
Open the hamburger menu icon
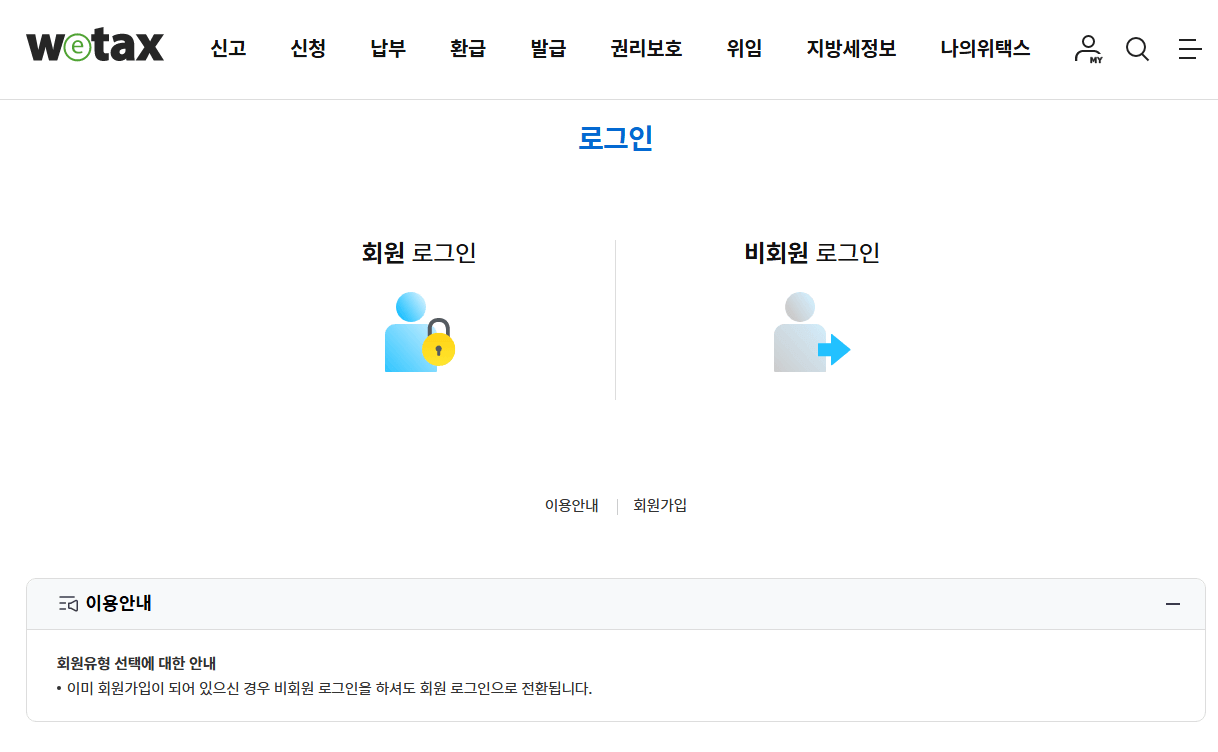(1190, 49)
